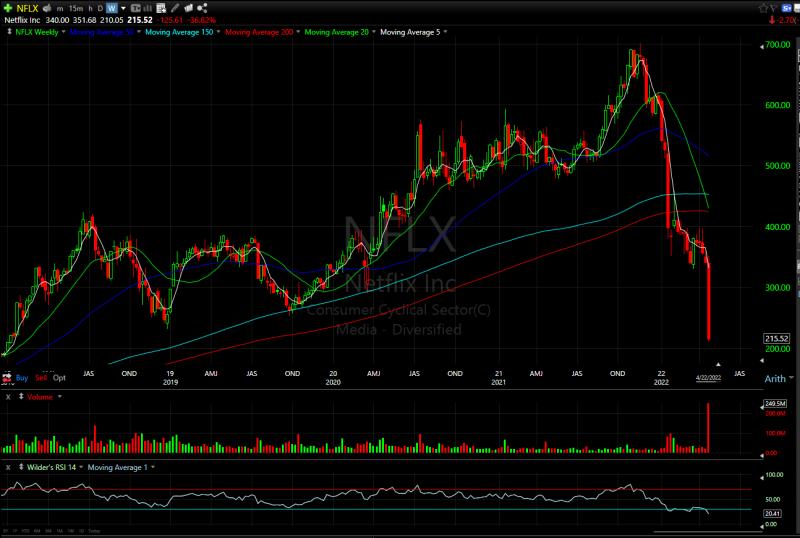Click the NFLX ticker symbol

[27, 8]
